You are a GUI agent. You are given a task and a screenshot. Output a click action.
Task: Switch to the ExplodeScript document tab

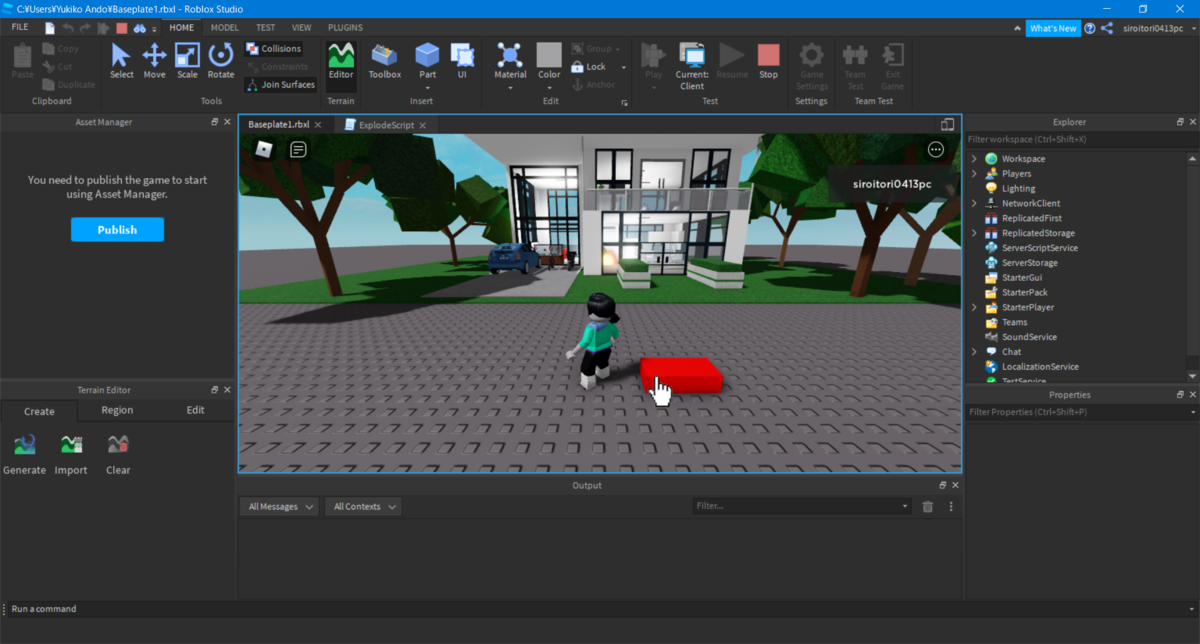[x=385, y=125]
